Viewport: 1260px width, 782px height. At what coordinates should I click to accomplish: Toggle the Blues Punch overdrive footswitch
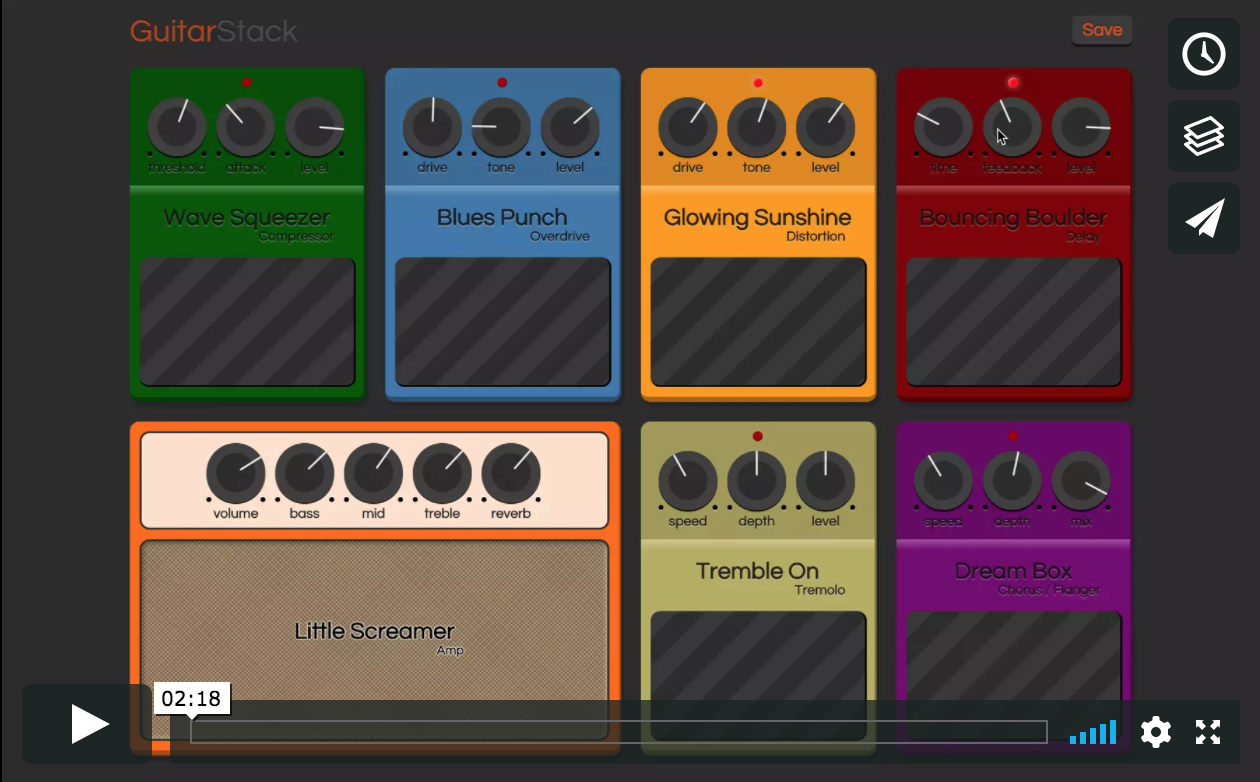[x=502, y=322]
